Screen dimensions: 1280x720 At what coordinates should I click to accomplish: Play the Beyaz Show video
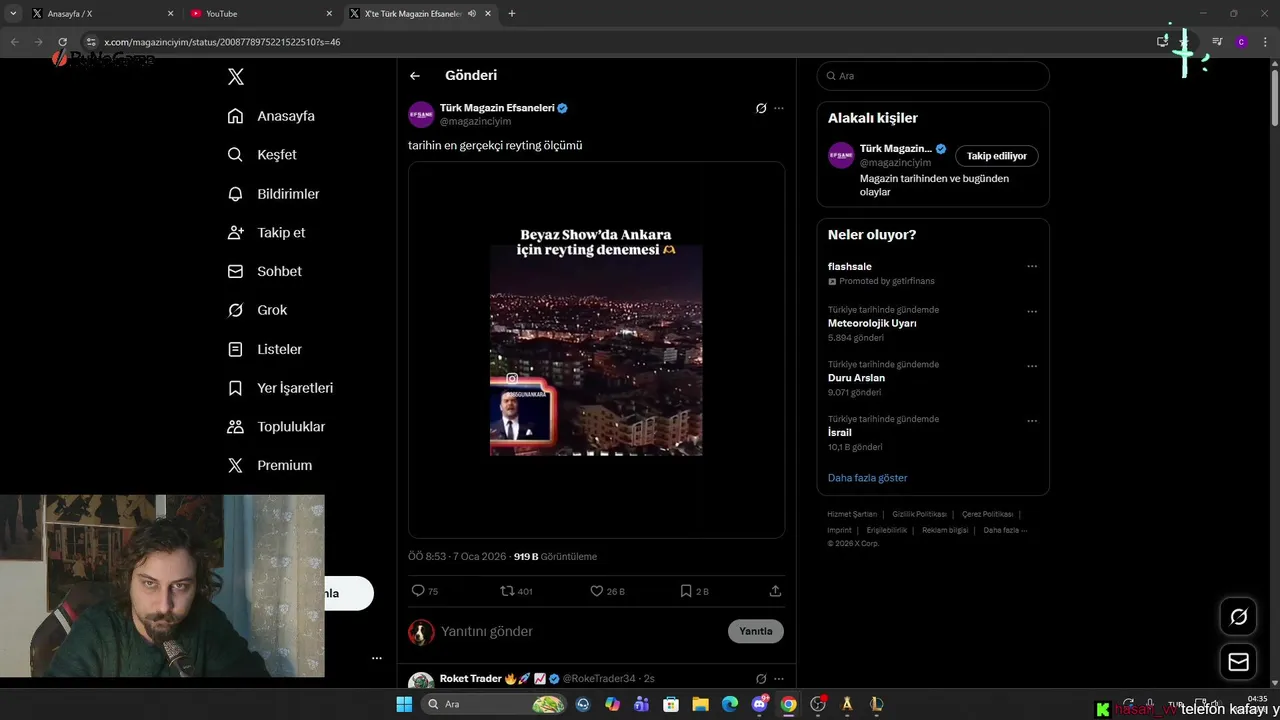point(596,350)
